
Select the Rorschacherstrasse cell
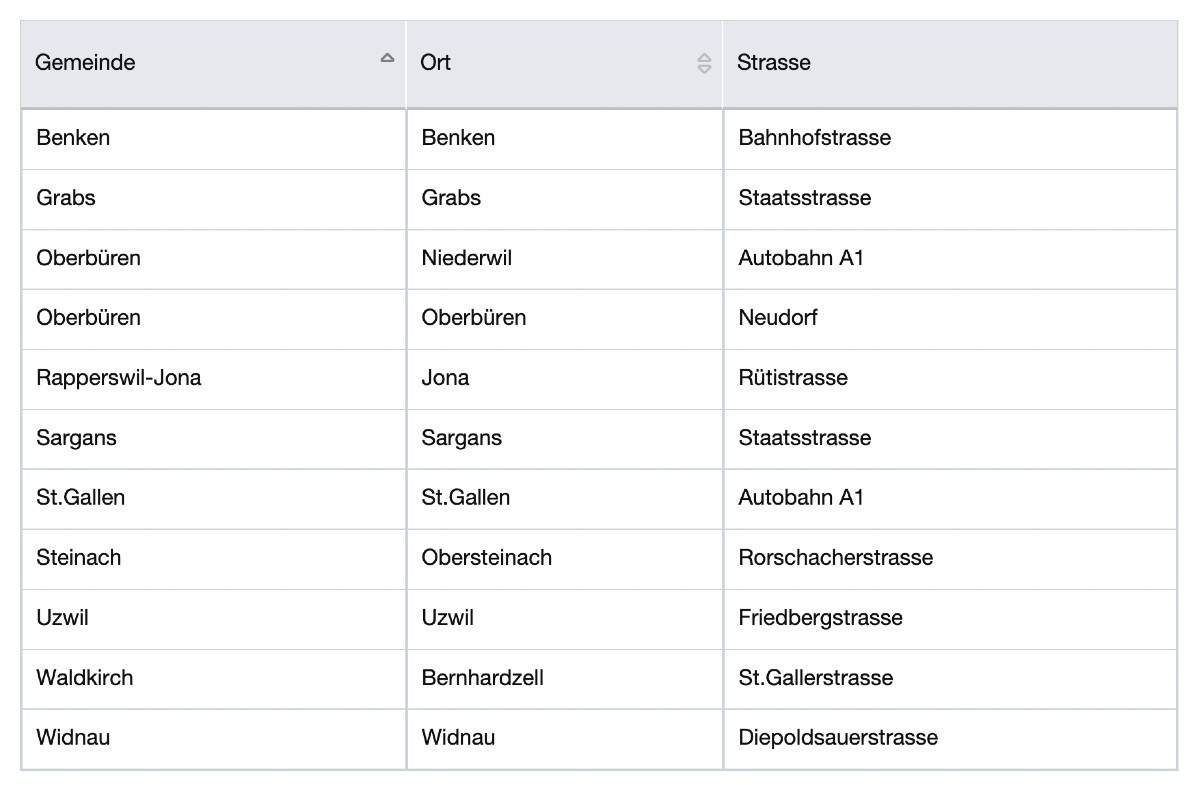pyautogui.click(x=835, y=558)
